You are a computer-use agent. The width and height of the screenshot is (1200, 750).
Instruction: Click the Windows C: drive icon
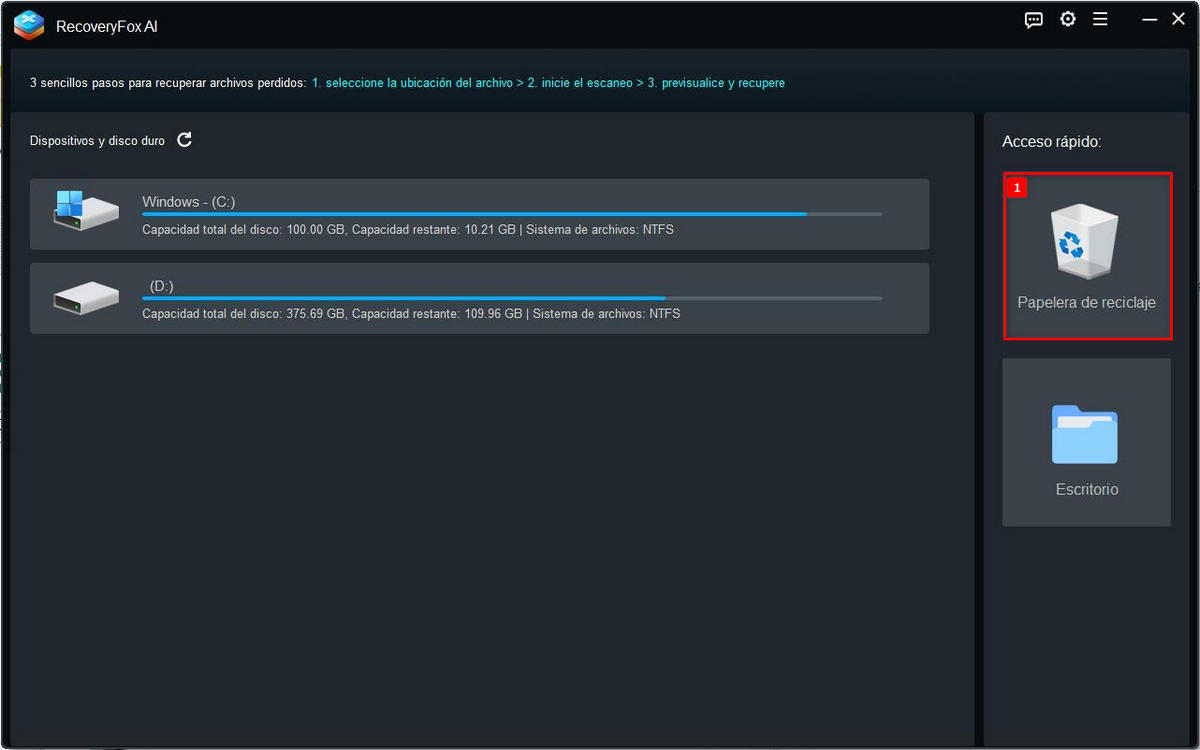(85, 209)
